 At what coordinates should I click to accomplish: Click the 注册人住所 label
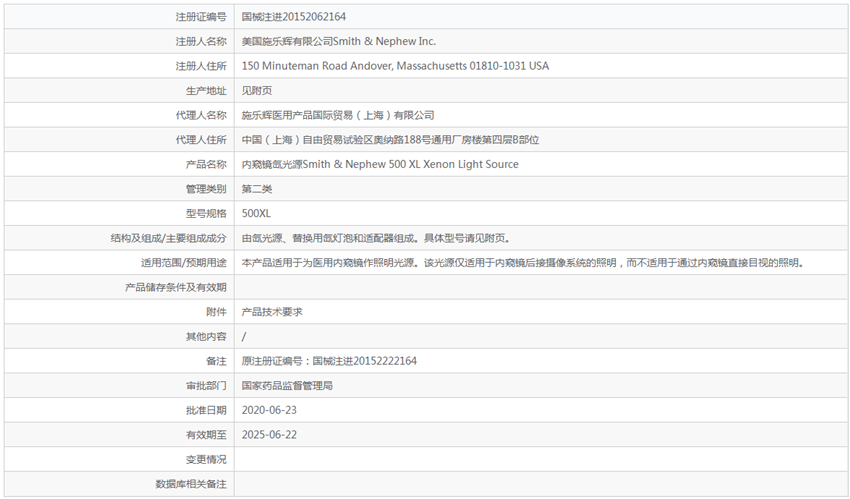(x=201, y=66)
